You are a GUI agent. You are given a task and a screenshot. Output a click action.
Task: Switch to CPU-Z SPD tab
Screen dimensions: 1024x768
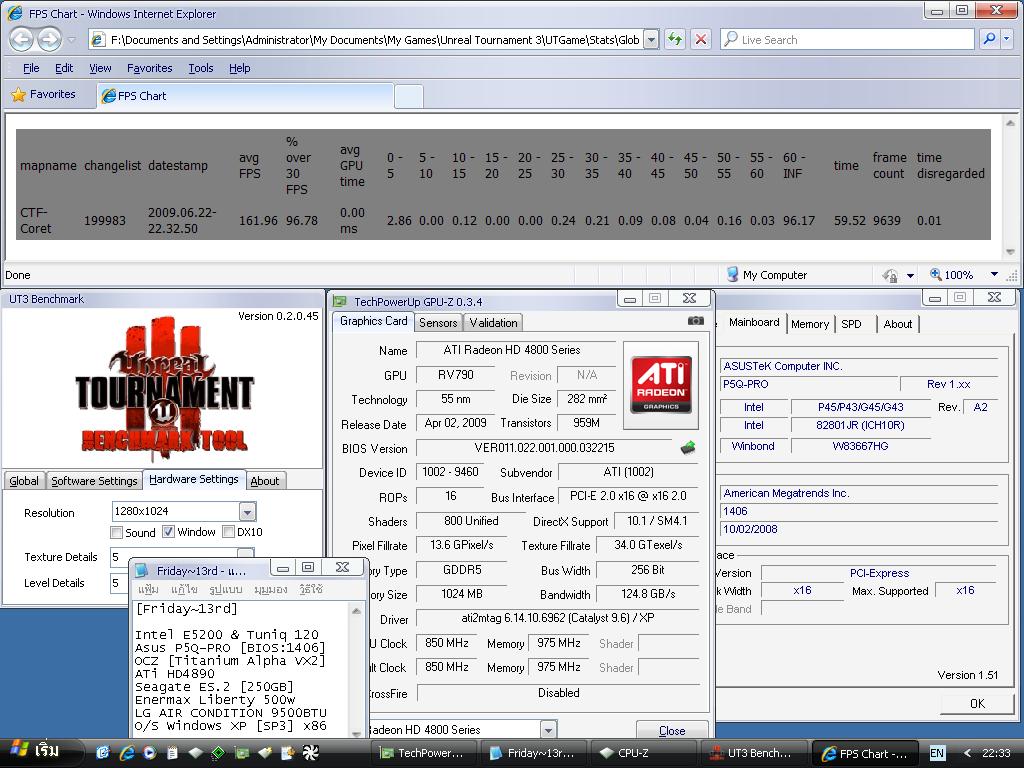coord(852,324)
